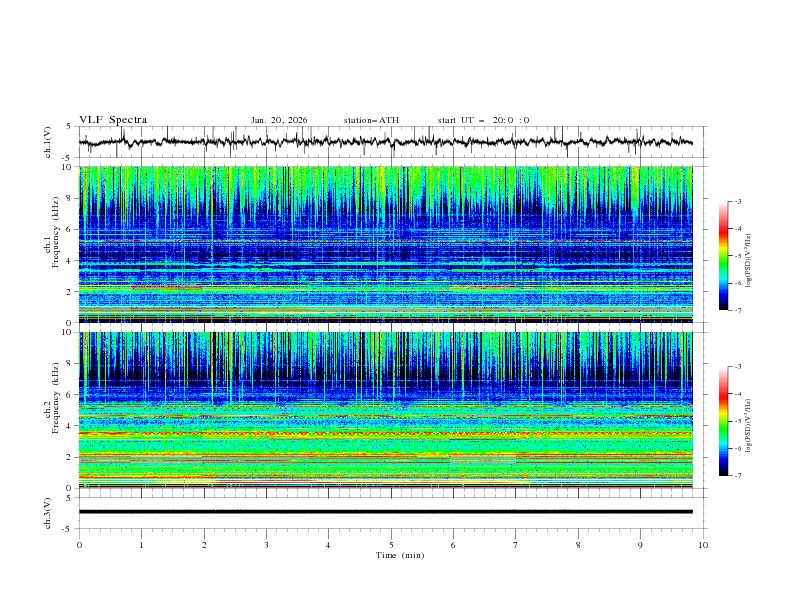Screen dimensions: 792x612
Task: Click ch.2 frequency axis tick "2"
Action: coord(69,457)
